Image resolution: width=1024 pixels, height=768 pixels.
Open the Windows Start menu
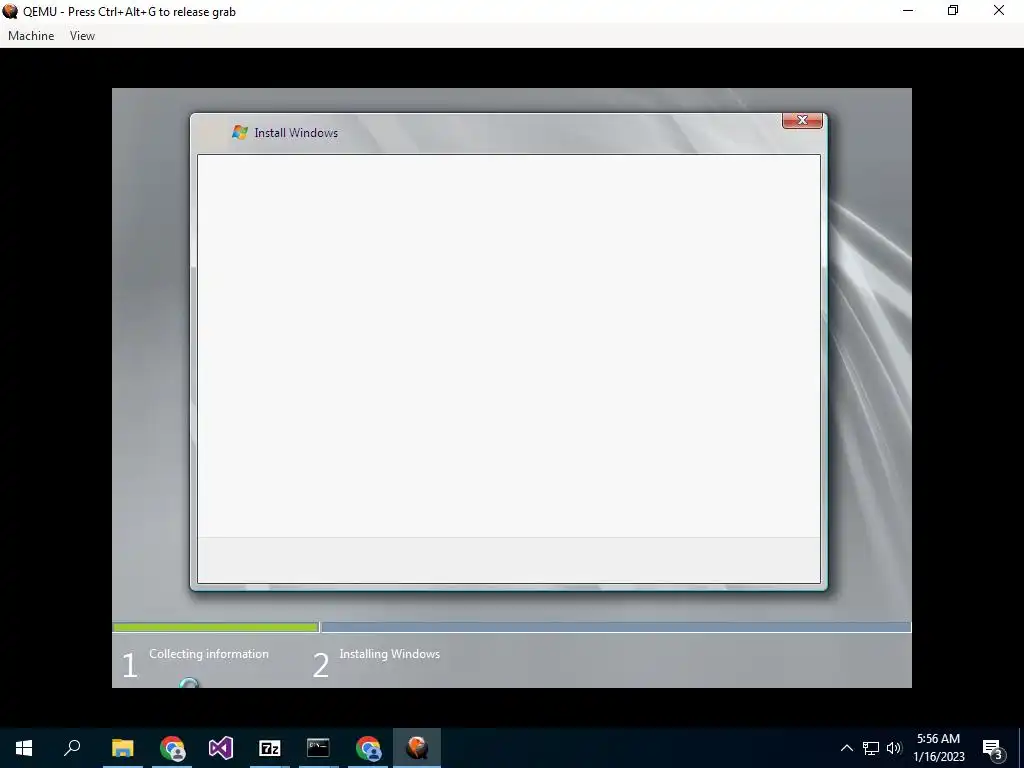tap(24, 748)
